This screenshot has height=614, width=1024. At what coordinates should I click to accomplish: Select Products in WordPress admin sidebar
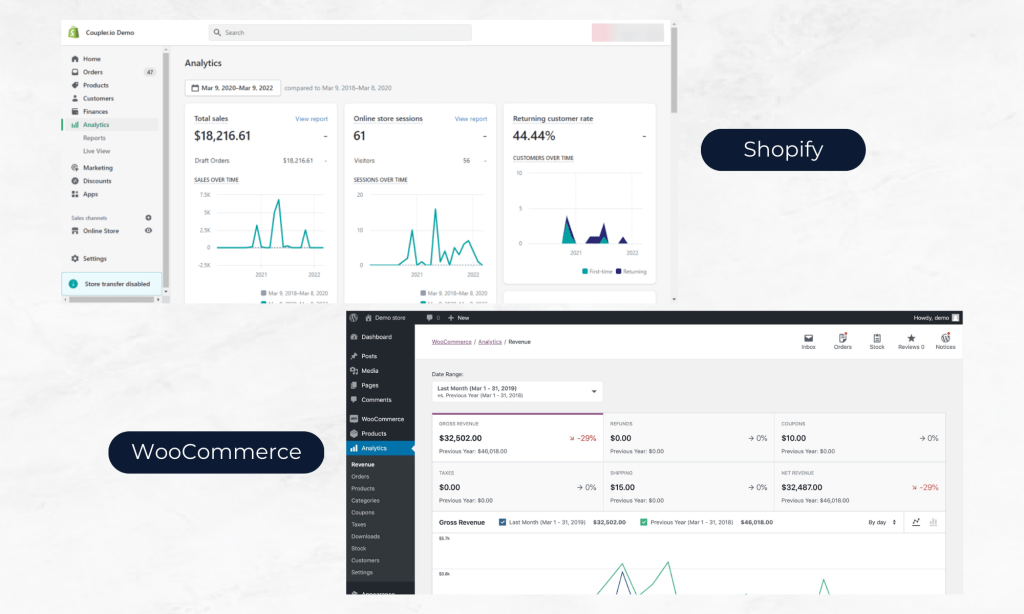pos(374,433)
